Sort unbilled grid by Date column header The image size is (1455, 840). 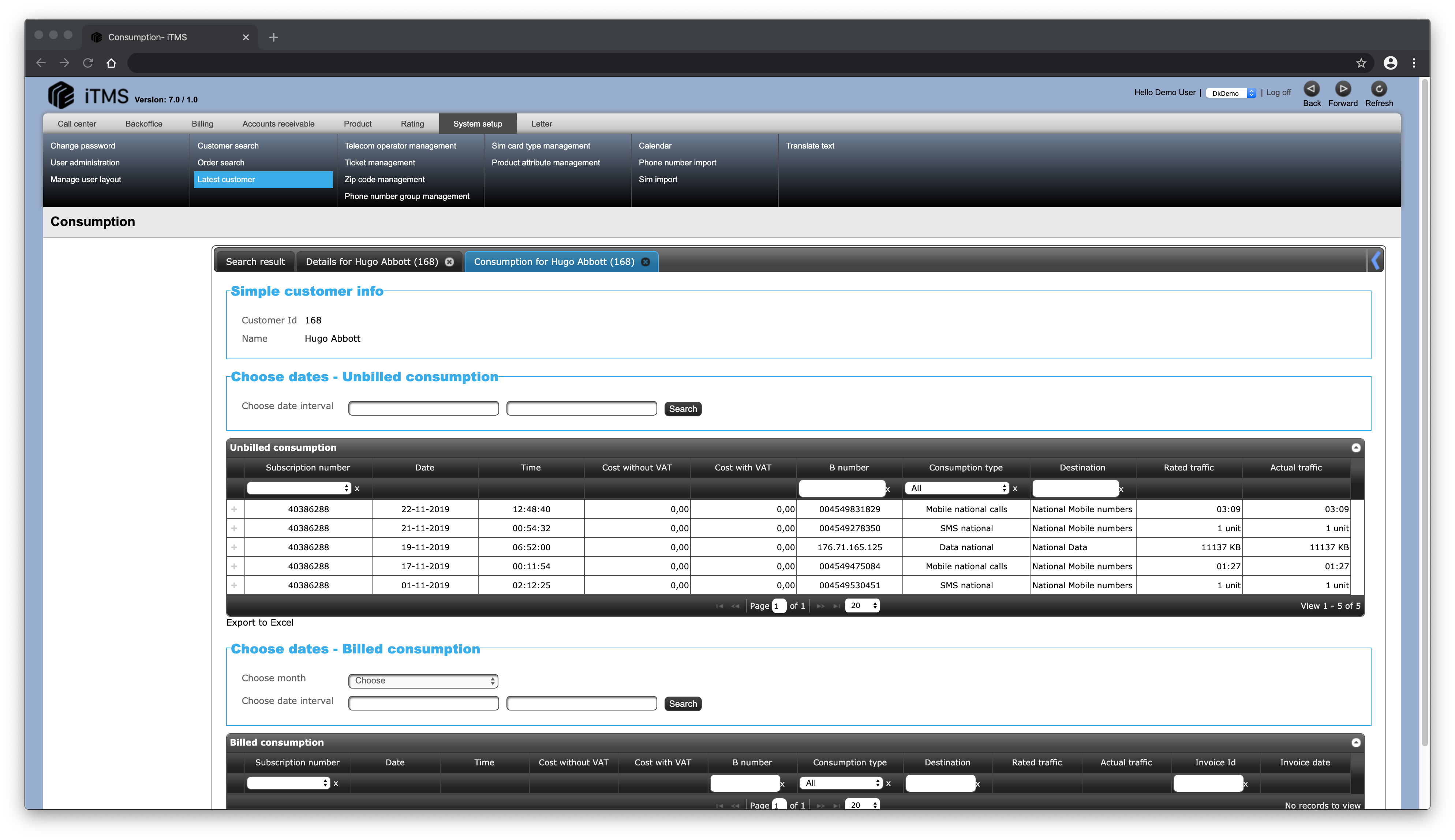tap(424, 468)
